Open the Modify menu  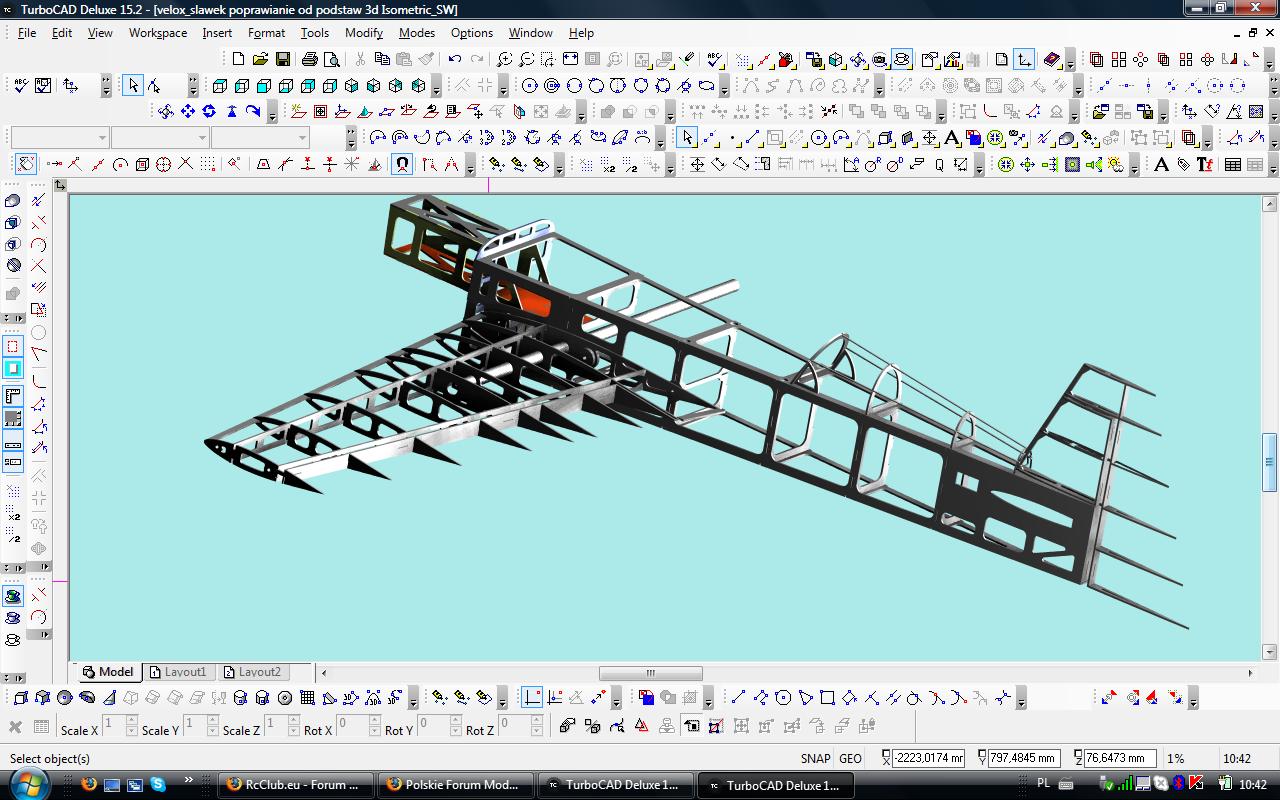coord(364,33)
